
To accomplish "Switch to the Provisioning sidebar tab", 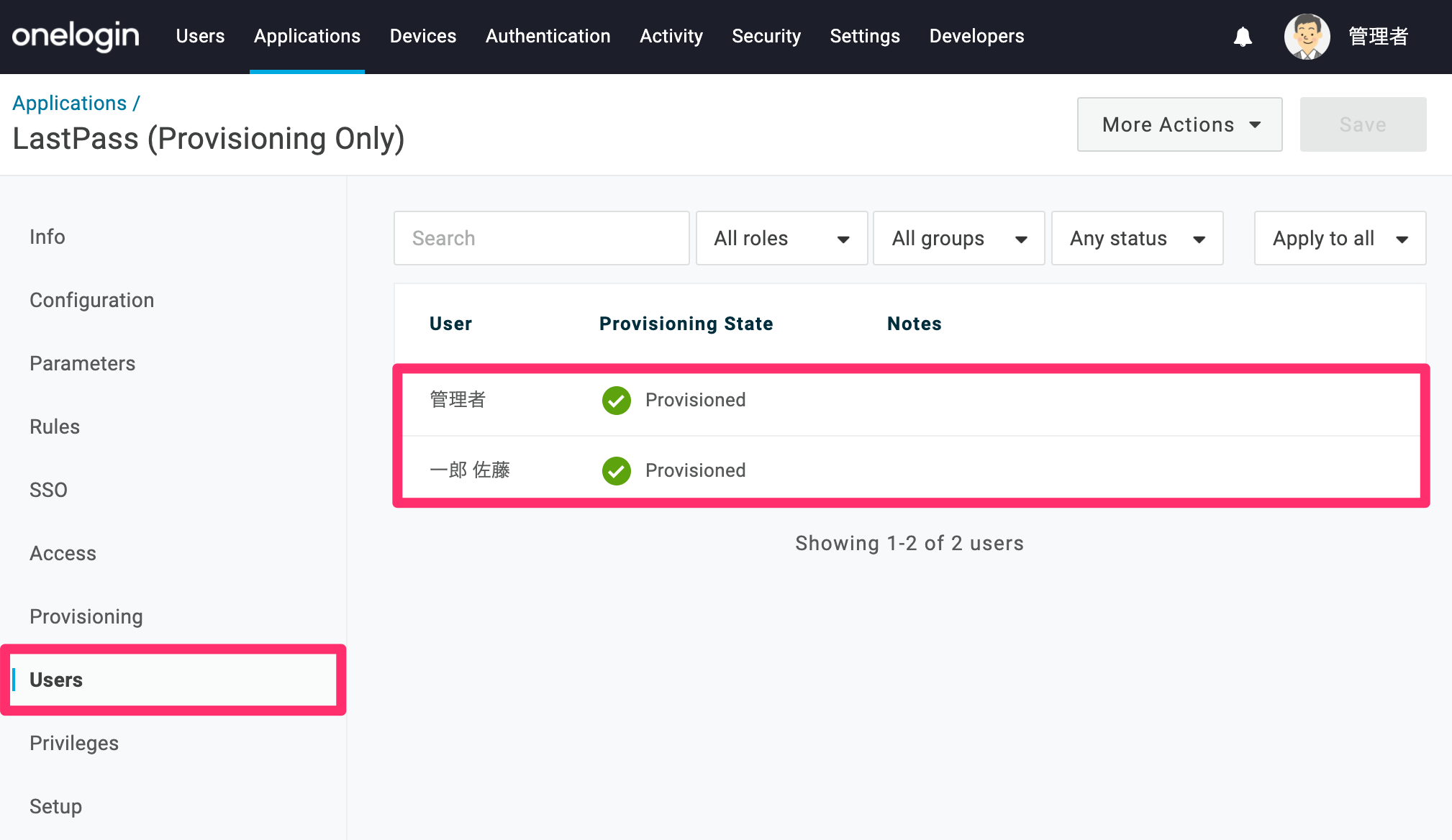I will pyautogui.click(x=86, y=616).
